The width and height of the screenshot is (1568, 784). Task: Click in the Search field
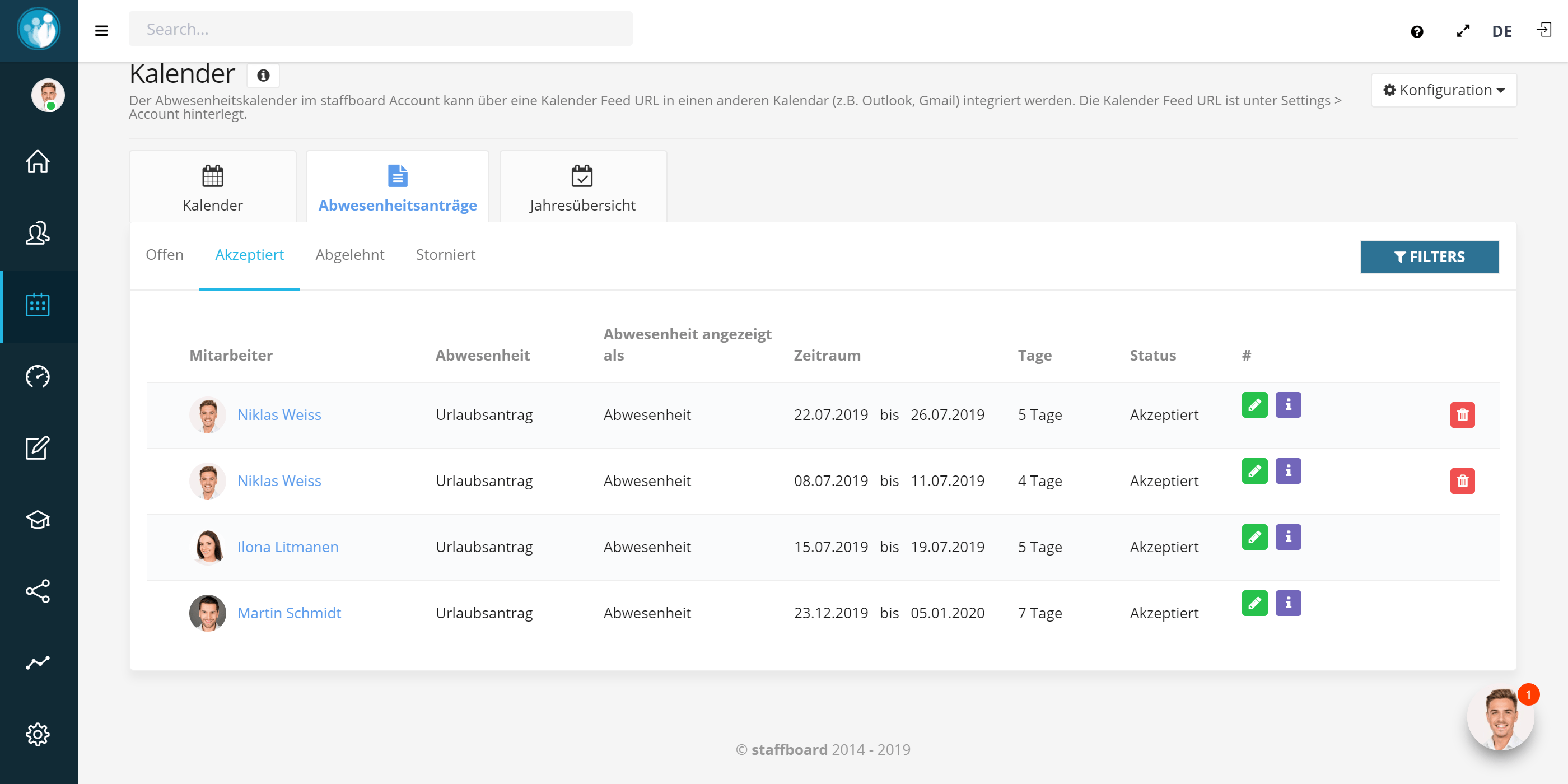coord(380,29)
